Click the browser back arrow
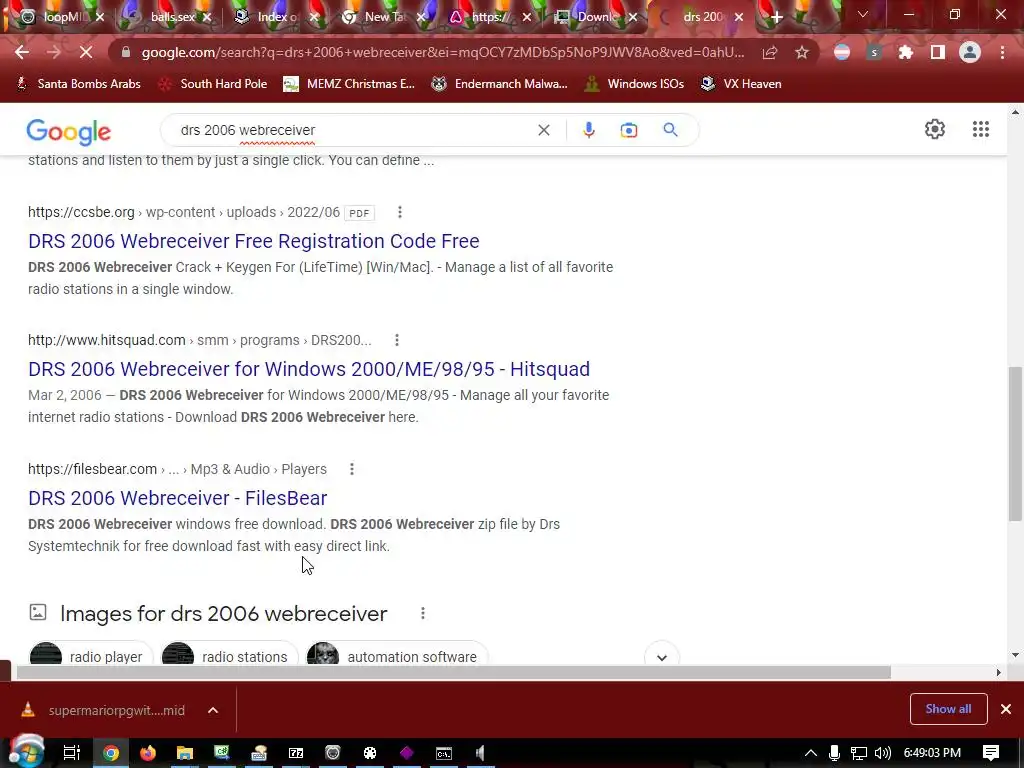Viewport: 1024px width, 768px height. 22,52
